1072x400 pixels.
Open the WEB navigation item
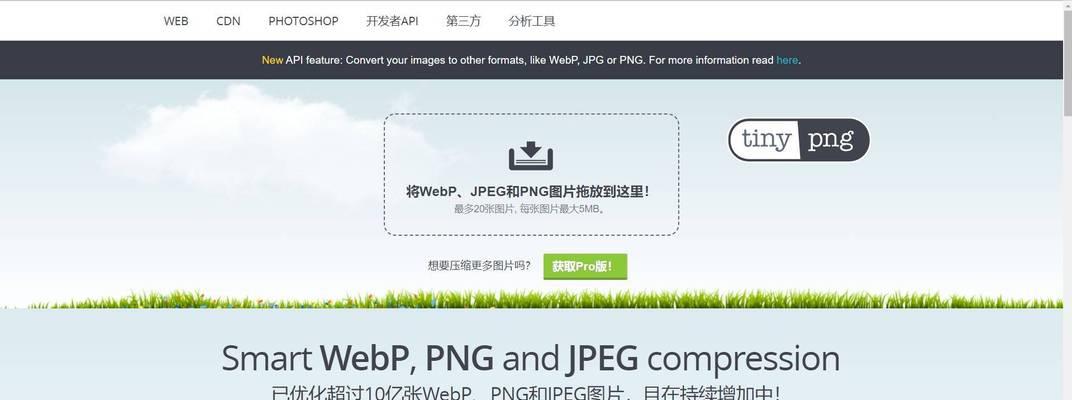coord(176,21)
